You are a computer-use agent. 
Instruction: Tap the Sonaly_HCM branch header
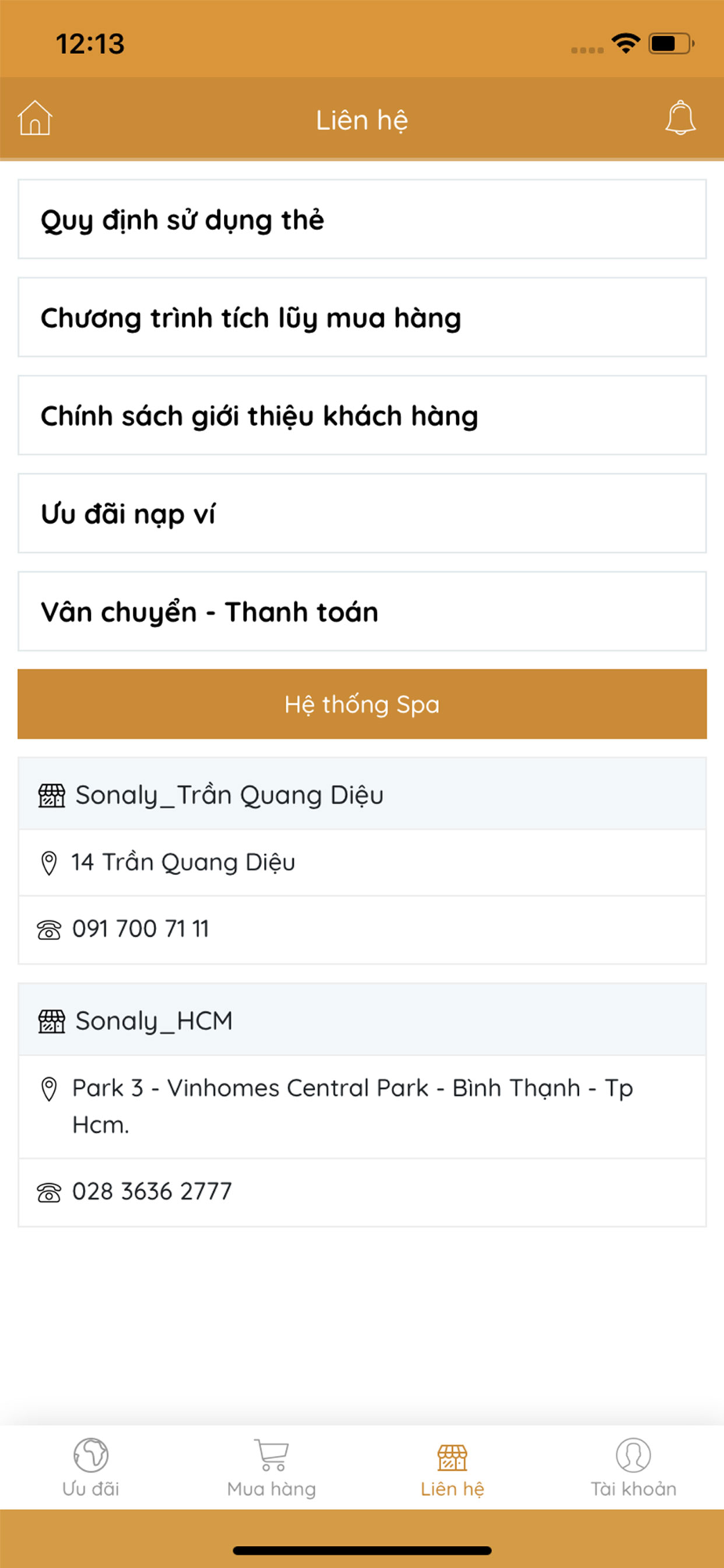(362, 1020)
